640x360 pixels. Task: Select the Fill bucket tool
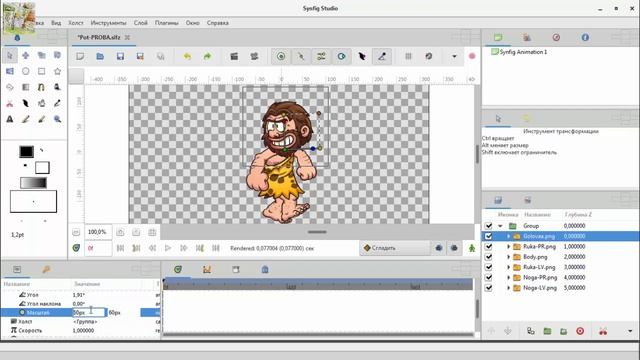point(42,103)
